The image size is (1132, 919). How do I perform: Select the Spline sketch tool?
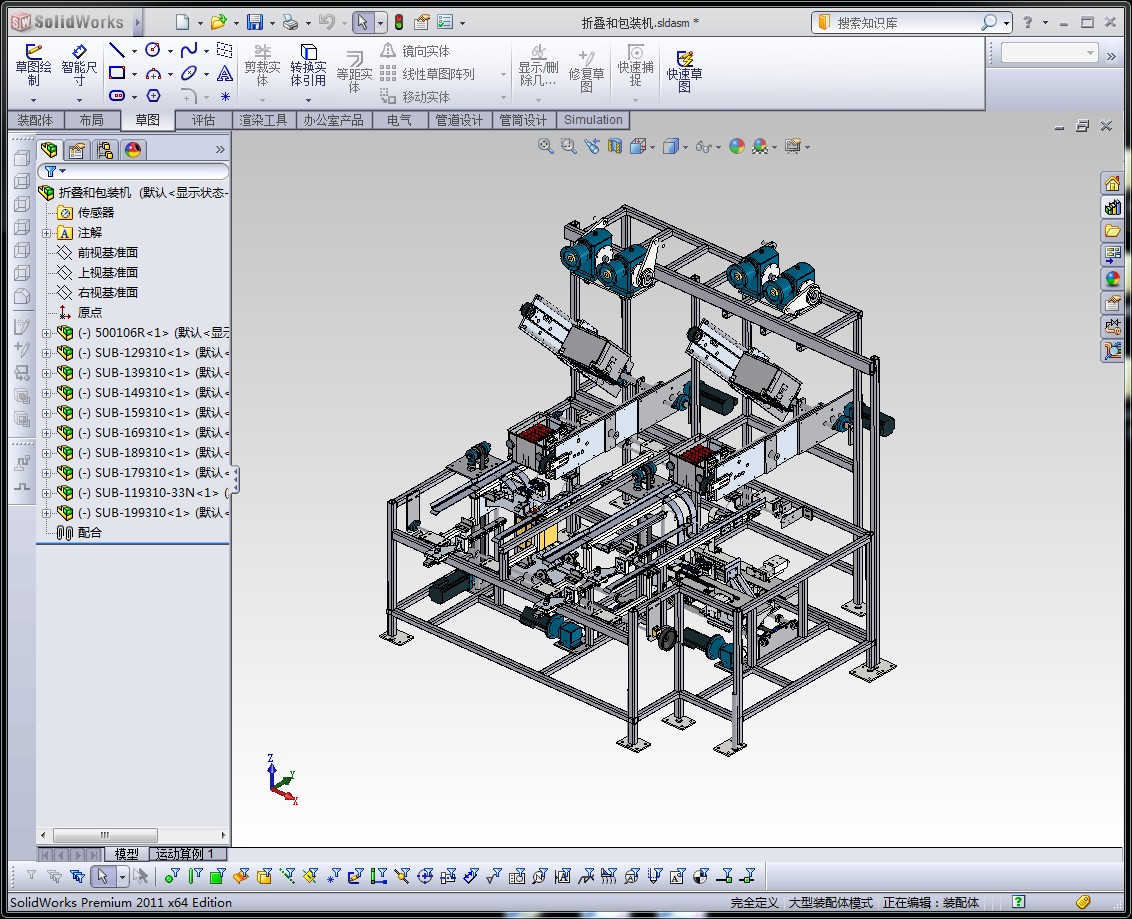tap(188, 50)
